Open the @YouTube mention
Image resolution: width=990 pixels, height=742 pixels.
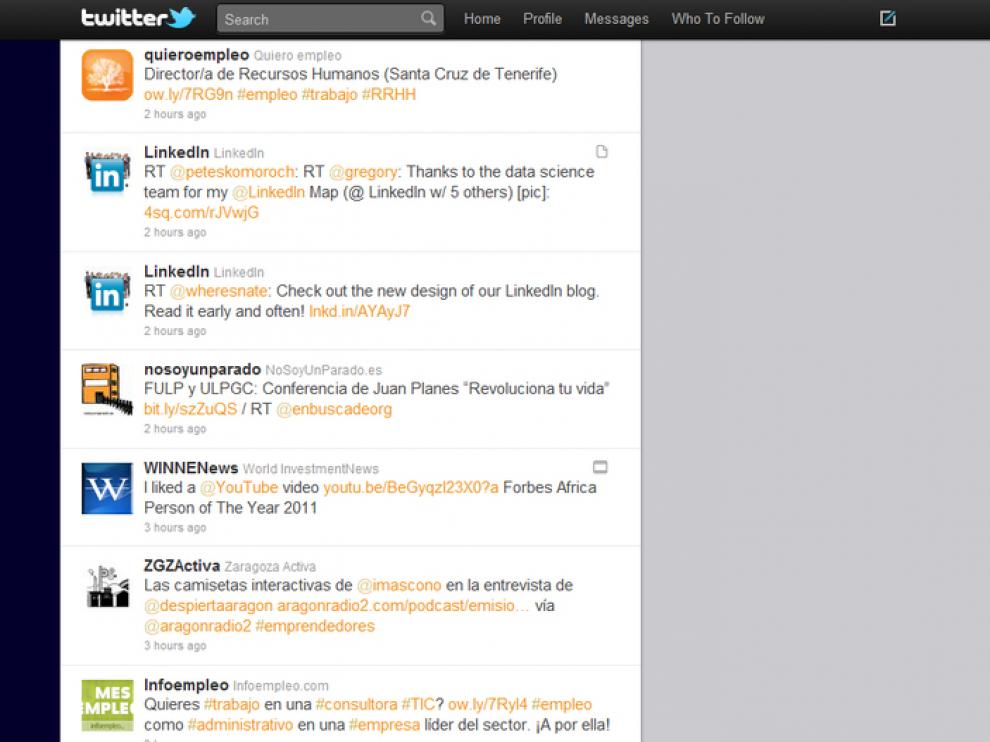[239, 488]
